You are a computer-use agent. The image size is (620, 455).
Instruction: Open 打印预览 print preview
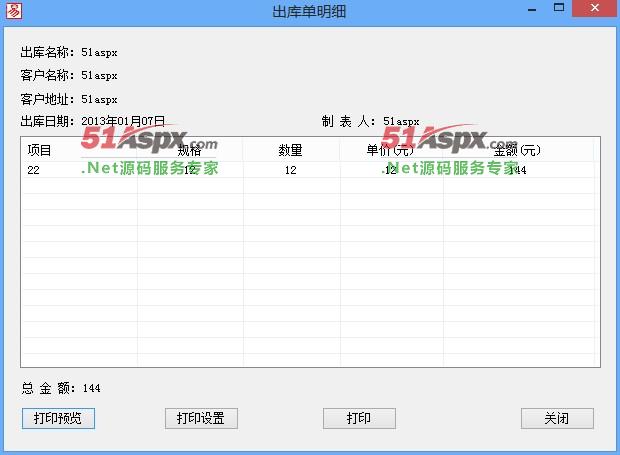[x=58, y=418]
